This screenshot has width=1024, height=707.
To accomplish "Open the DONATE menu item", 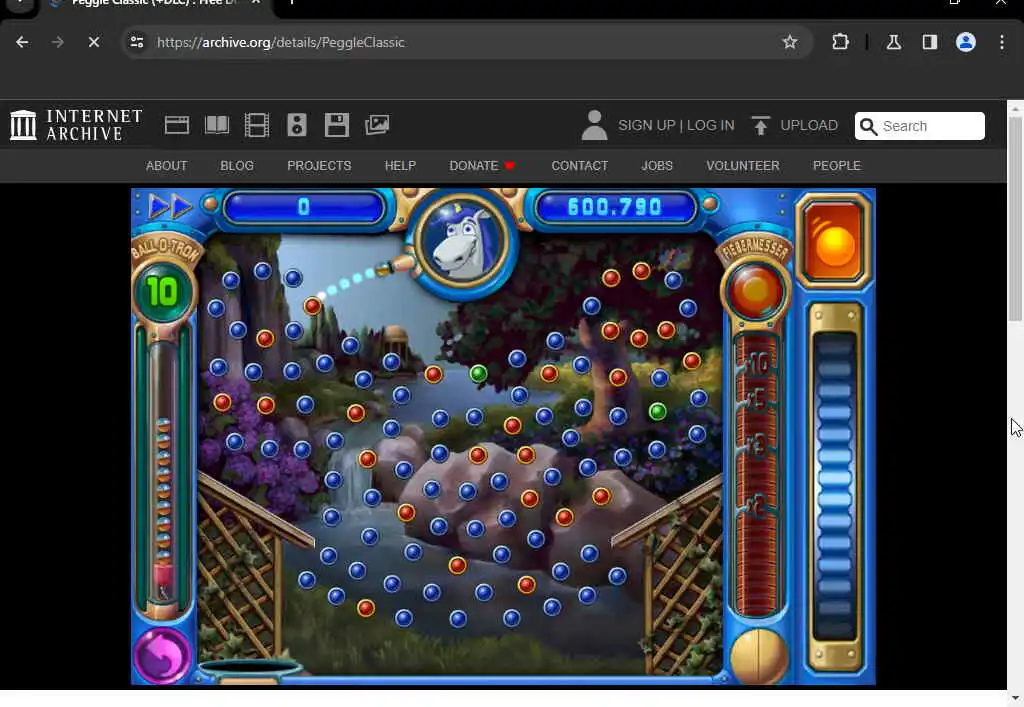I will (x=482, y=166).
